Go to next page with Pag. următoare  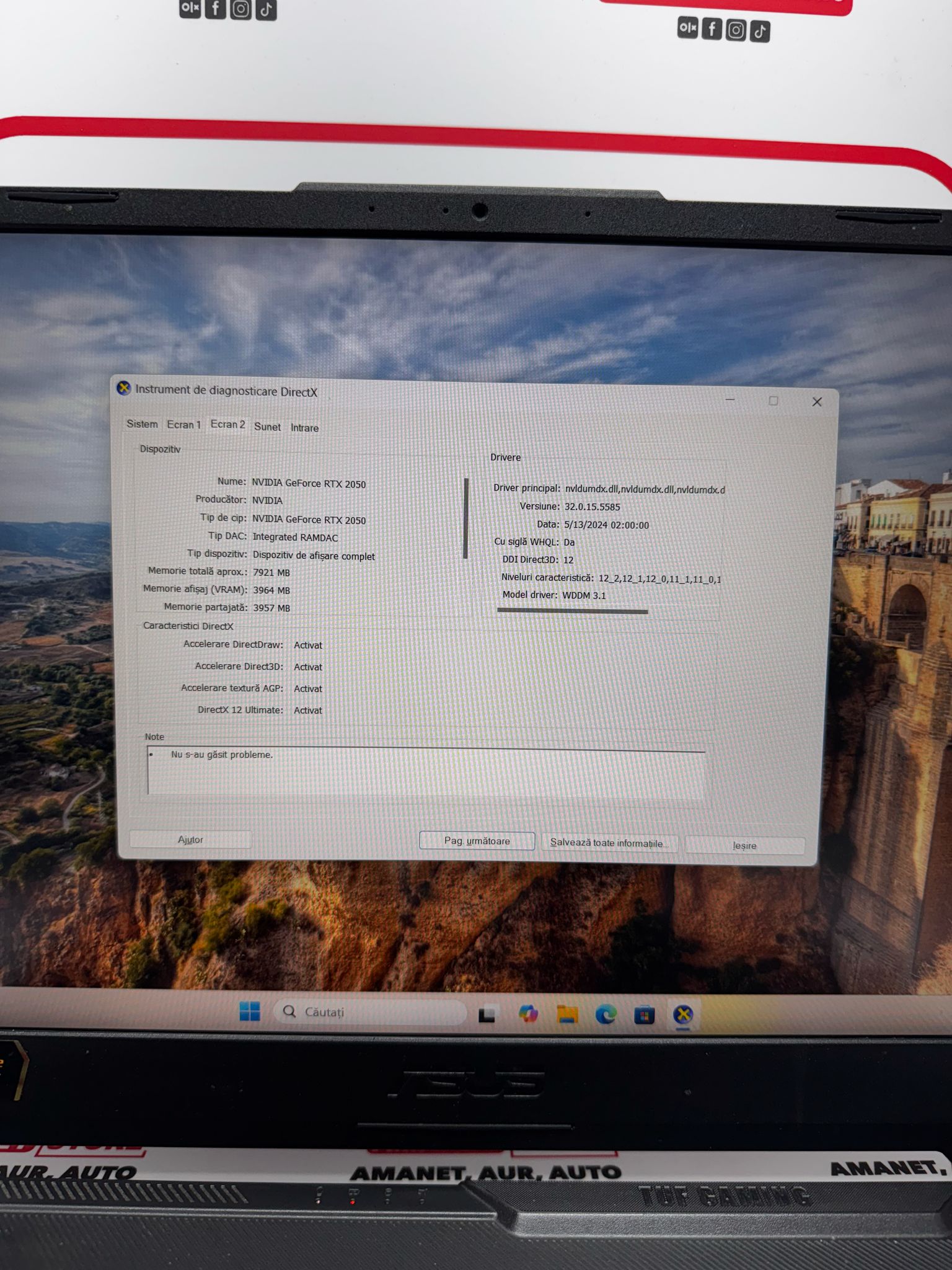click(477, 841)
